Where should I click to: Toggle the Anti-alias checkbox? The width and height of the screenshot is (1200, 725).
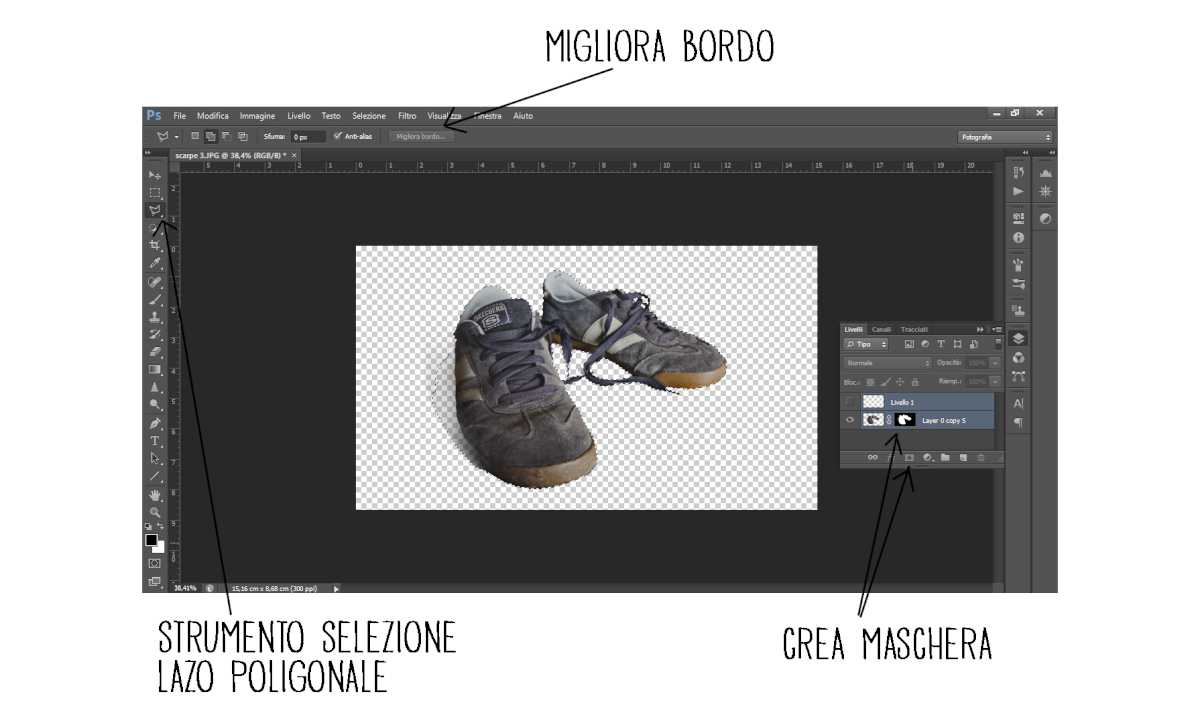click(x=338, y=136)
